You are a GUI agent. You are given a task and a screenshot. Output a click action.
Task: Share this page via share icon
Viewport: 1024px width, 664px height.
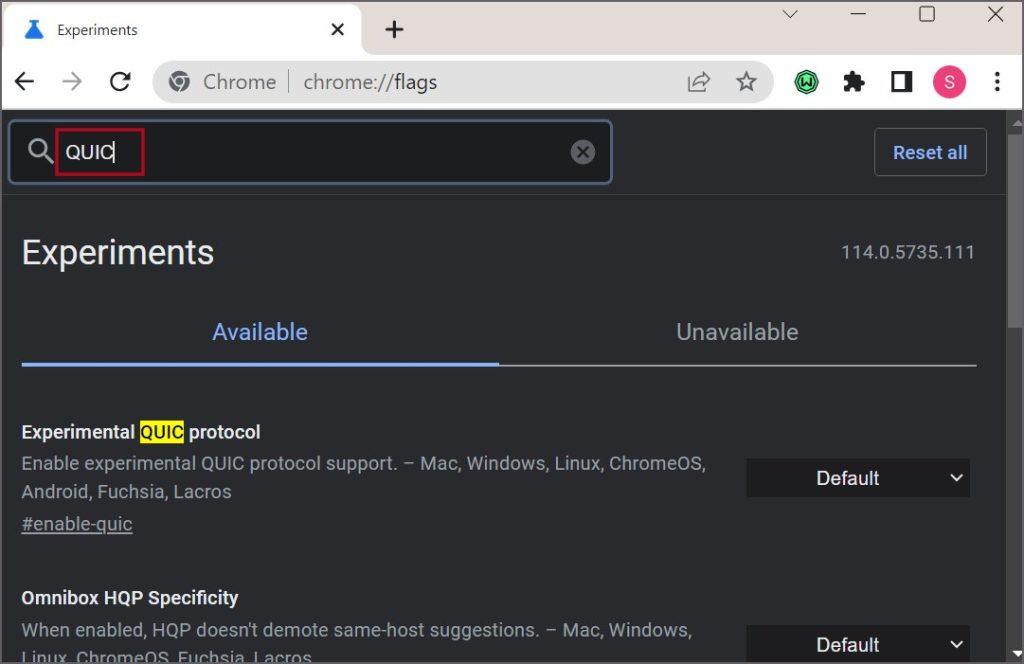tap(698, 82)
